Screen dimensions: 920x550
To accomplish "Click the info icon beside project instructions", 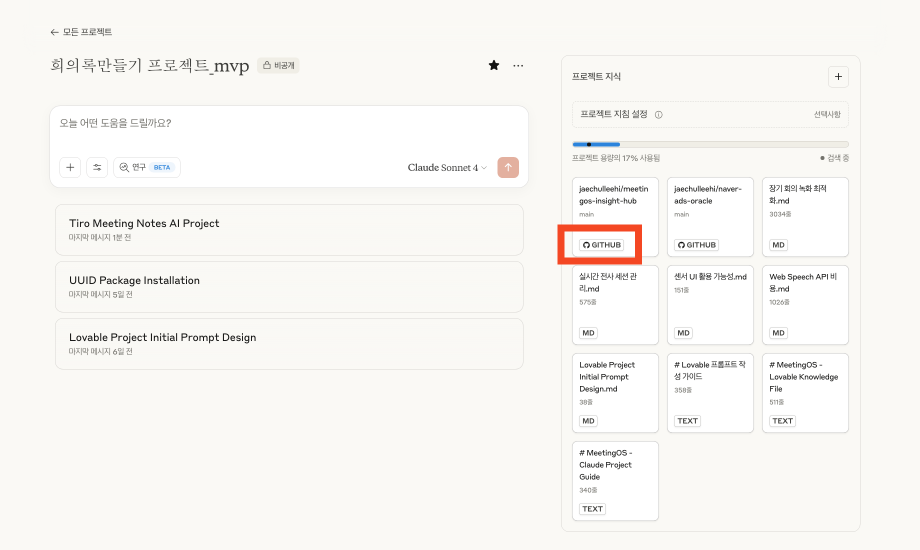I will [658, 115].
